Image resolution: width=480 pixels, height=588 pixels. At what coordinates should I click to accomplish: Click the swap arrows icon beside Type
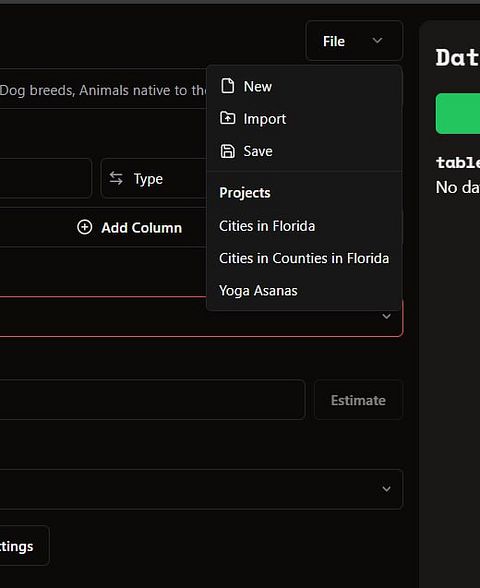point(116,178)
